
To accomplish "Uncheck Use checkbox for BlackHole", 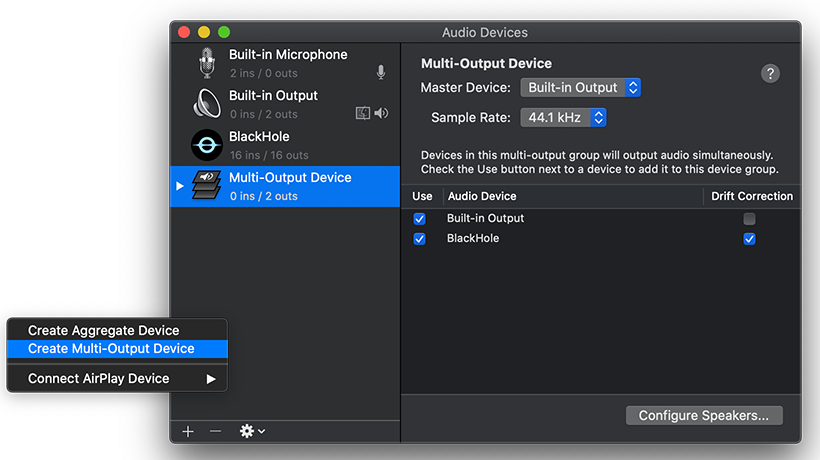I will point(419,239).
